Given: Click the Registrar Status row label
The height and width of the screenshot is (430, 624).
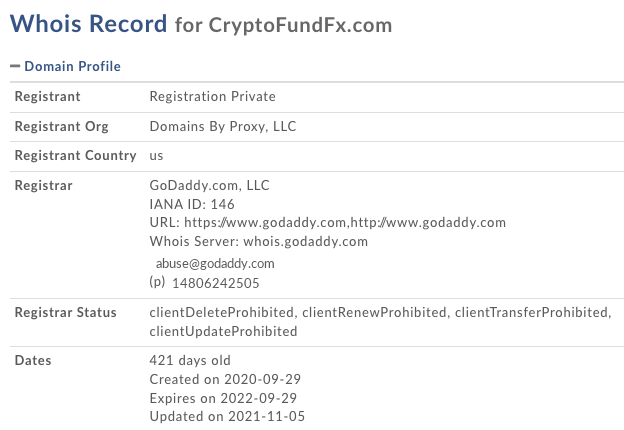Looking at the screenshot, I should [x=65, y=313].
